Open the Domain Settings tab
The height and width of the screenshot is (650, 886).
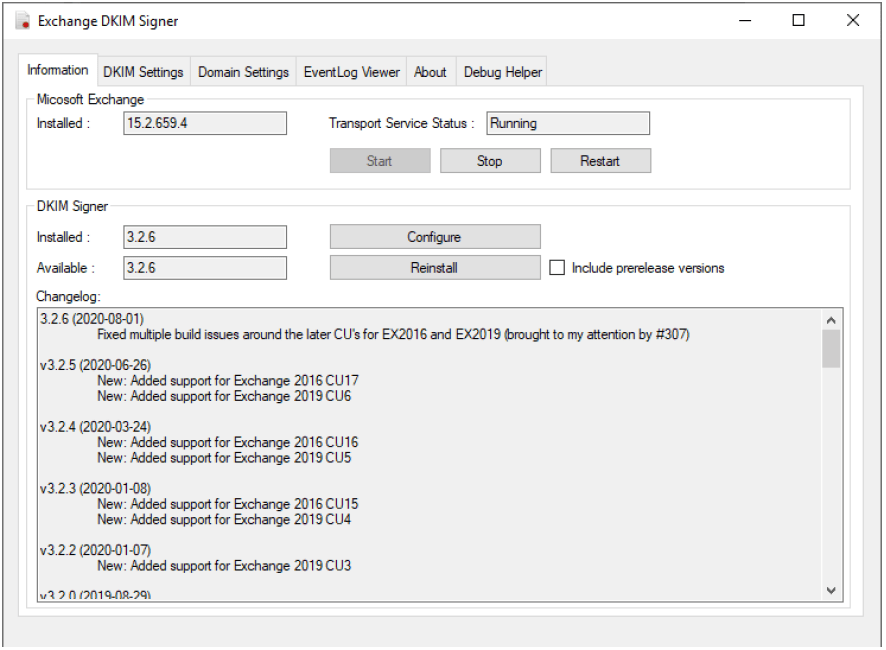(243, 72)
